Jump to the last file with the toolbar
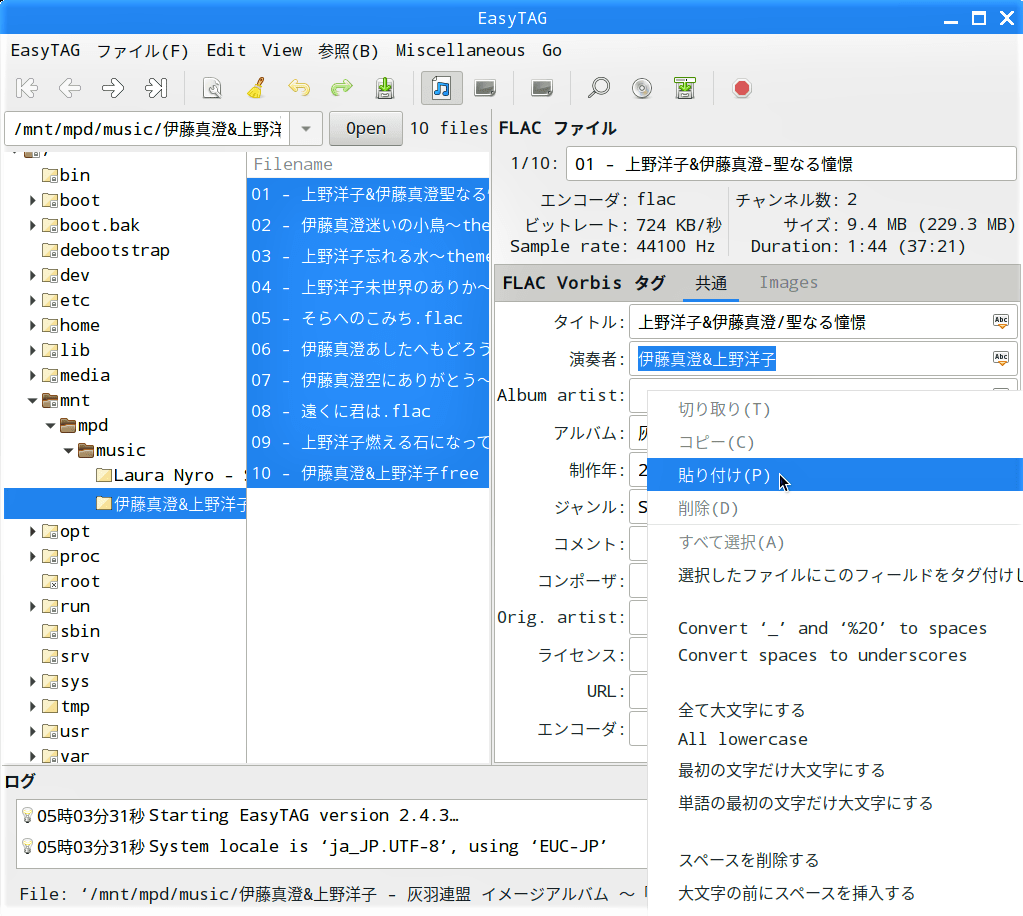This screenshot has width=1023, height=916. 156,88
